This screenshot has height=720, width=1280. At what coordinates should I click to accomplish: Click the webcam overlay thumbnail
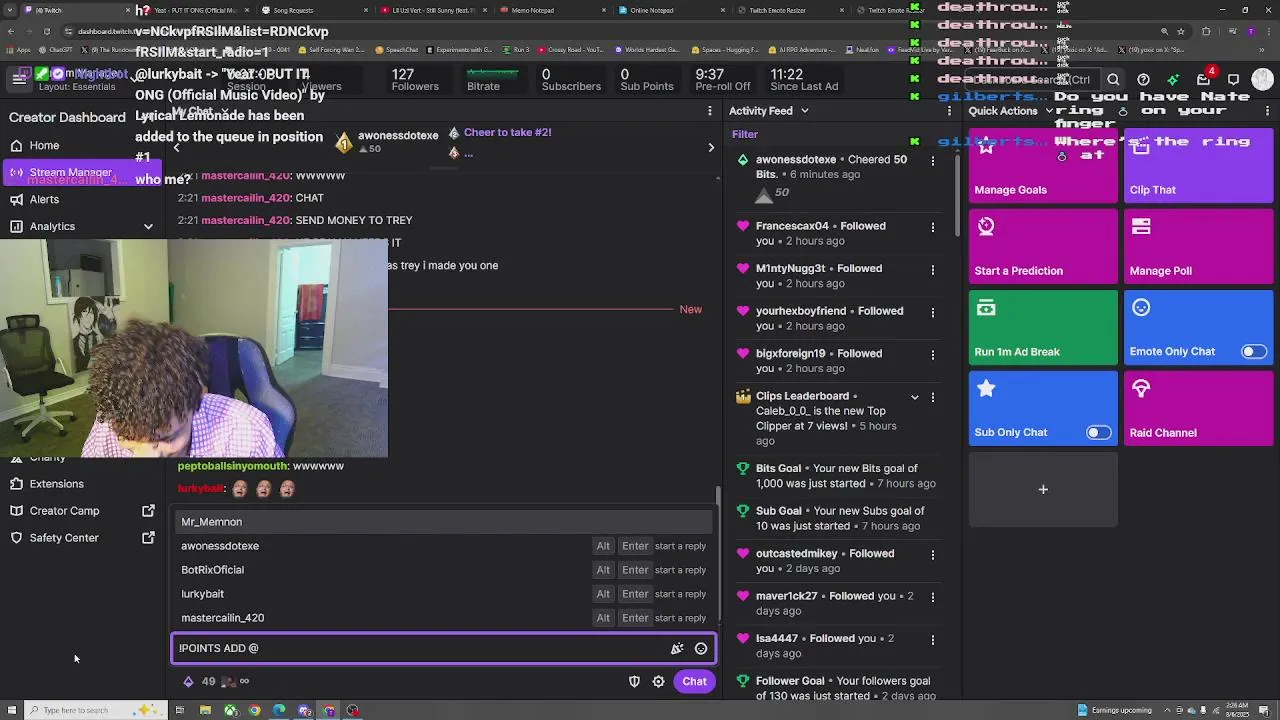pos(194,348)
